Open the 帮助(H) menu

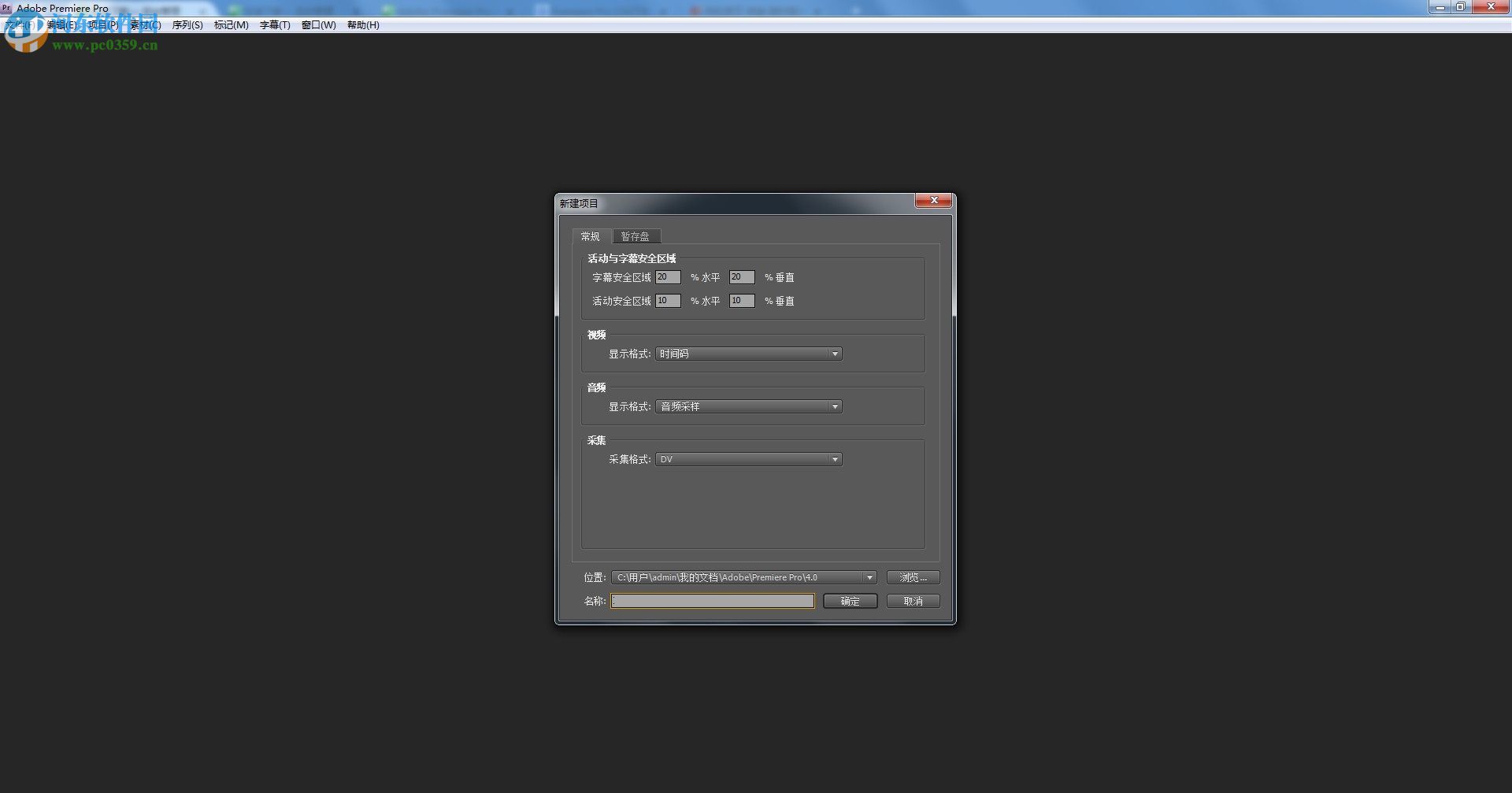362,24
